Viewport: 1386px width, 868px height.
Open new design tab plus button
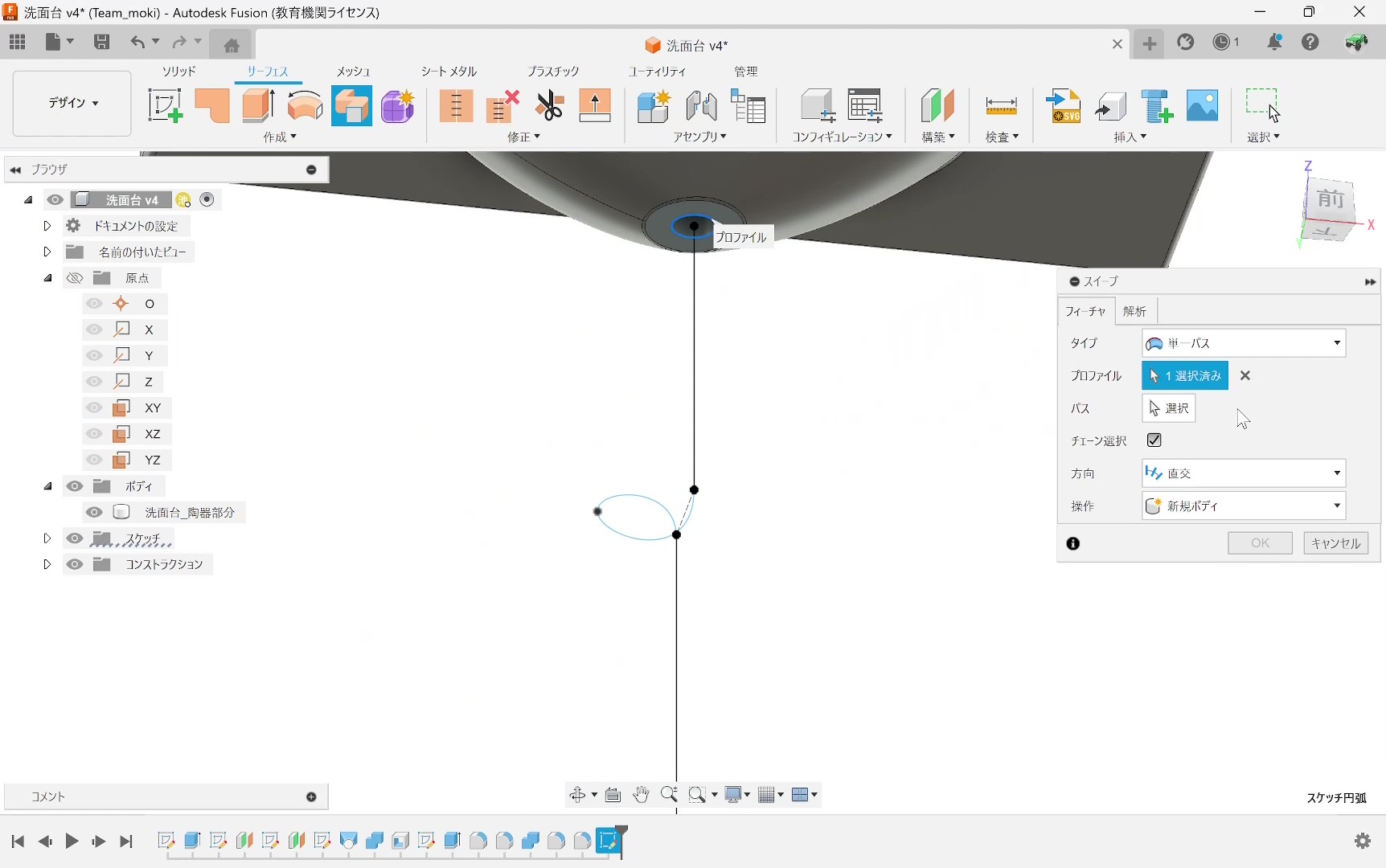(1150, 44)
